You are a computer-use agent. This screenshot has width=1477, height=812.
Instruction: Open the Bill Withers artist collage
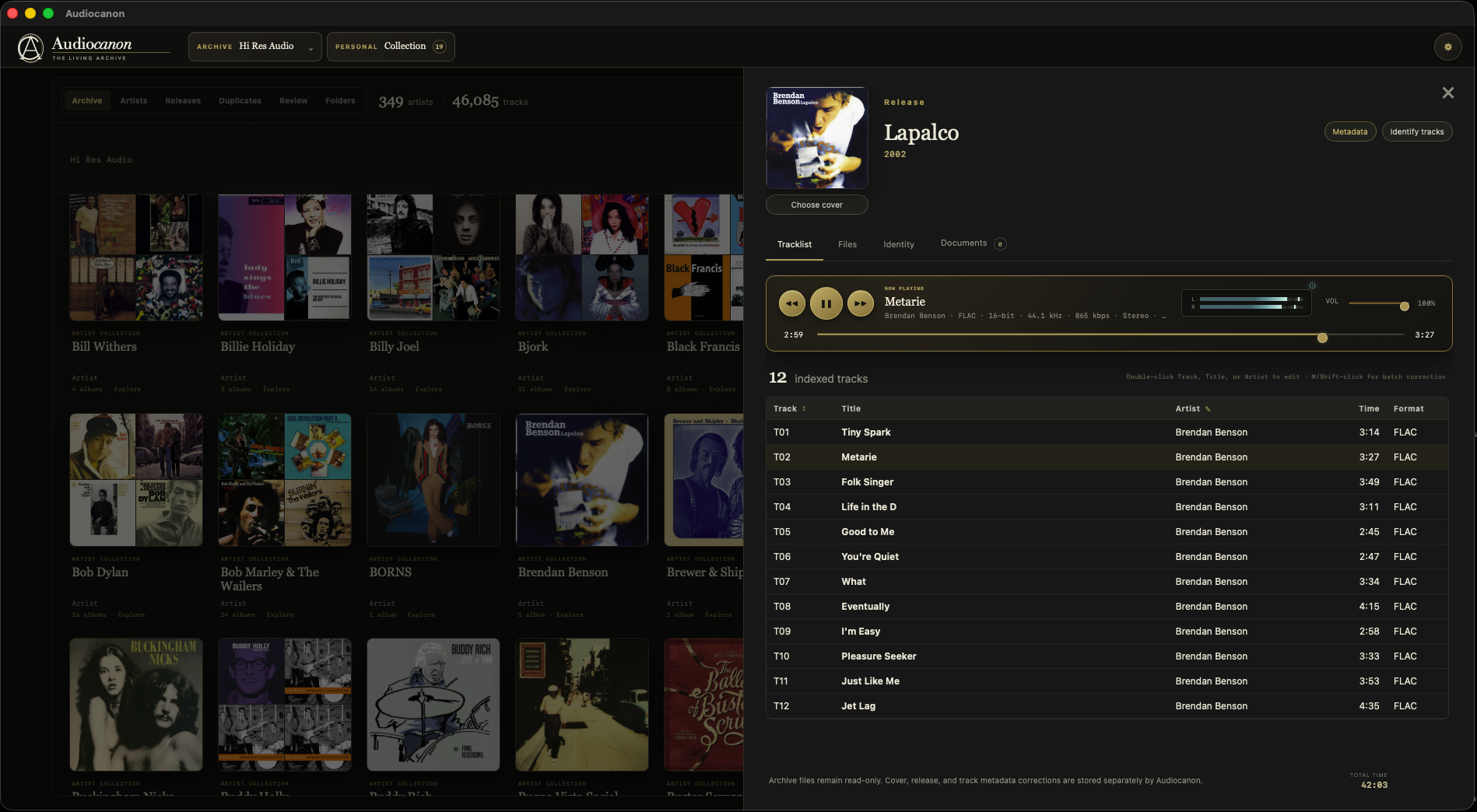(136, 257)
